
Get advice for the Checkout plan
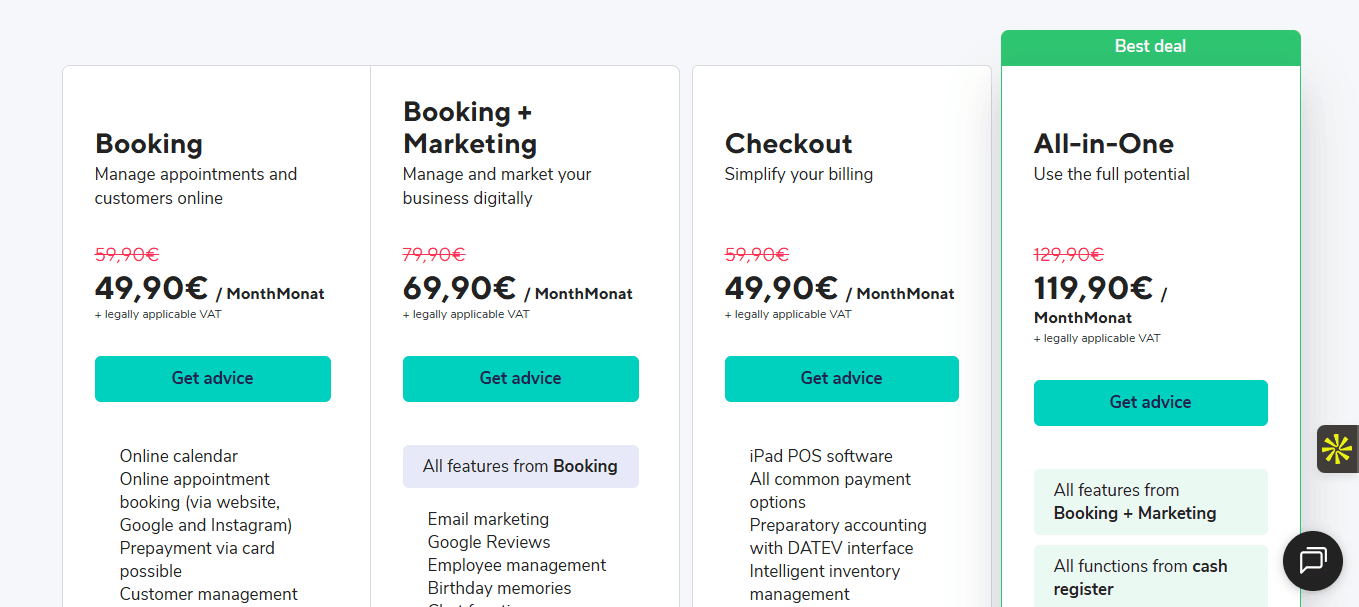pos(842,379)
